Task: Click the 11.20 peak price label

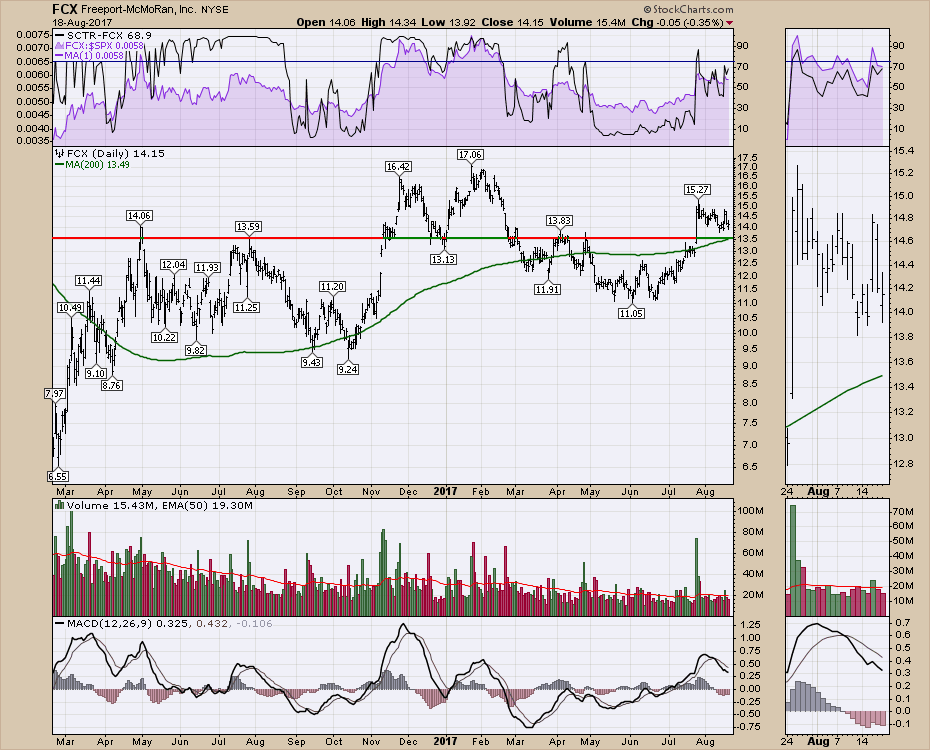Action: point(332,286)
